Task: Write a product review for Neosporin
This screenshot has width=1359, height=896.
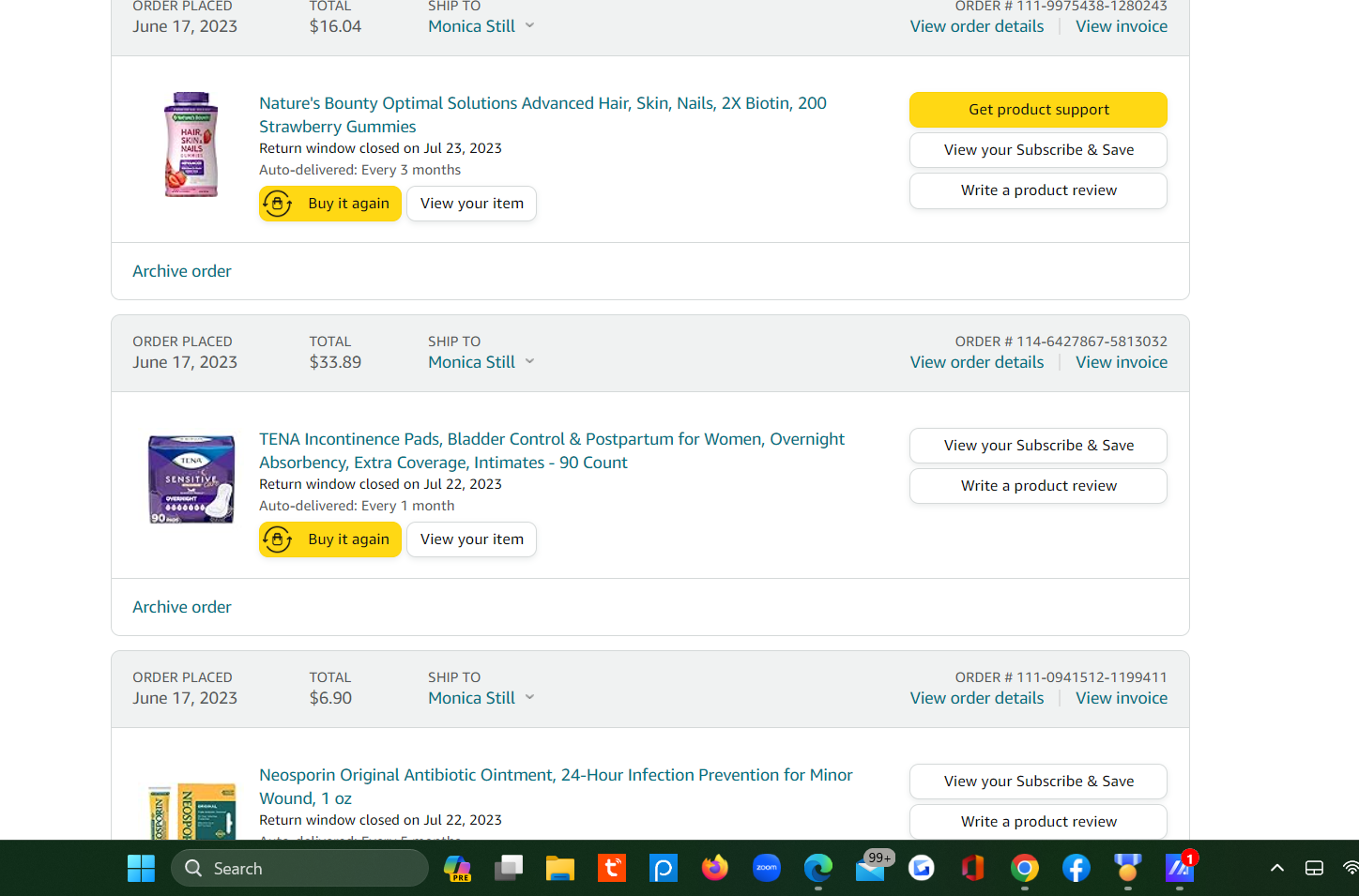Action: (1038, 822)
